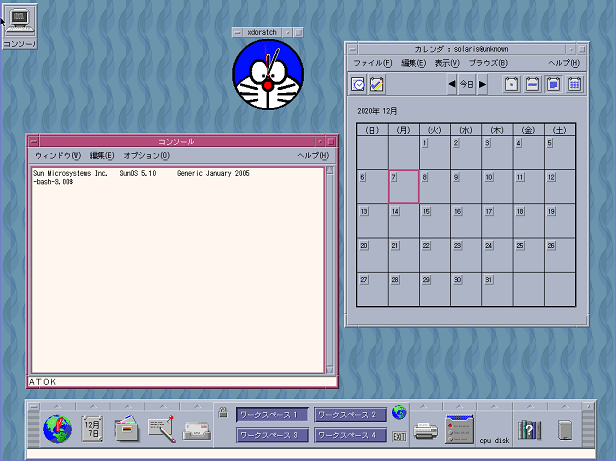Click the front panel left menu button
The height and width of the screenshot is (461, 616).
click(34, 407)
